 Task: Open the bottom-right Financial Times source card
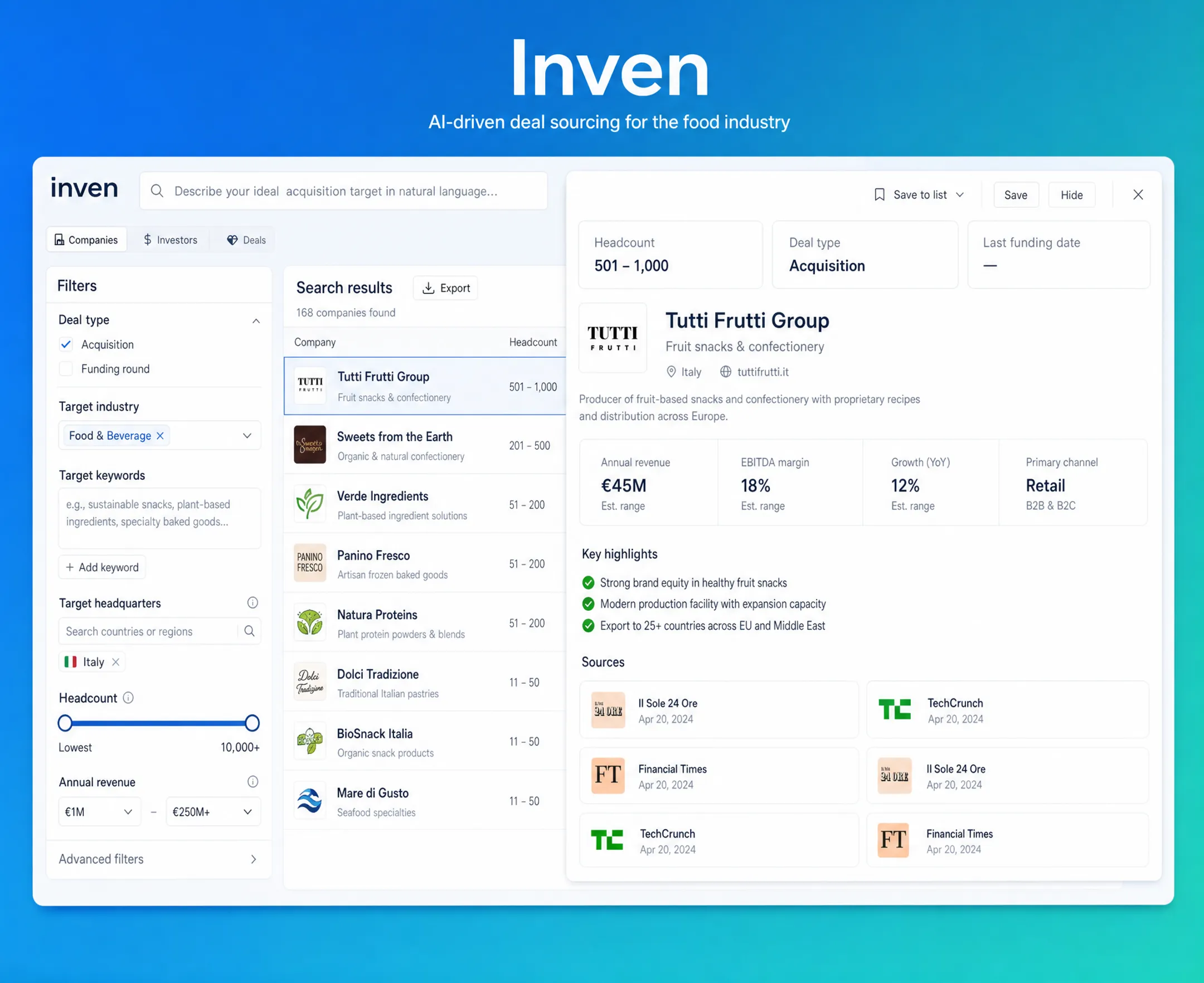[1007, 840]
